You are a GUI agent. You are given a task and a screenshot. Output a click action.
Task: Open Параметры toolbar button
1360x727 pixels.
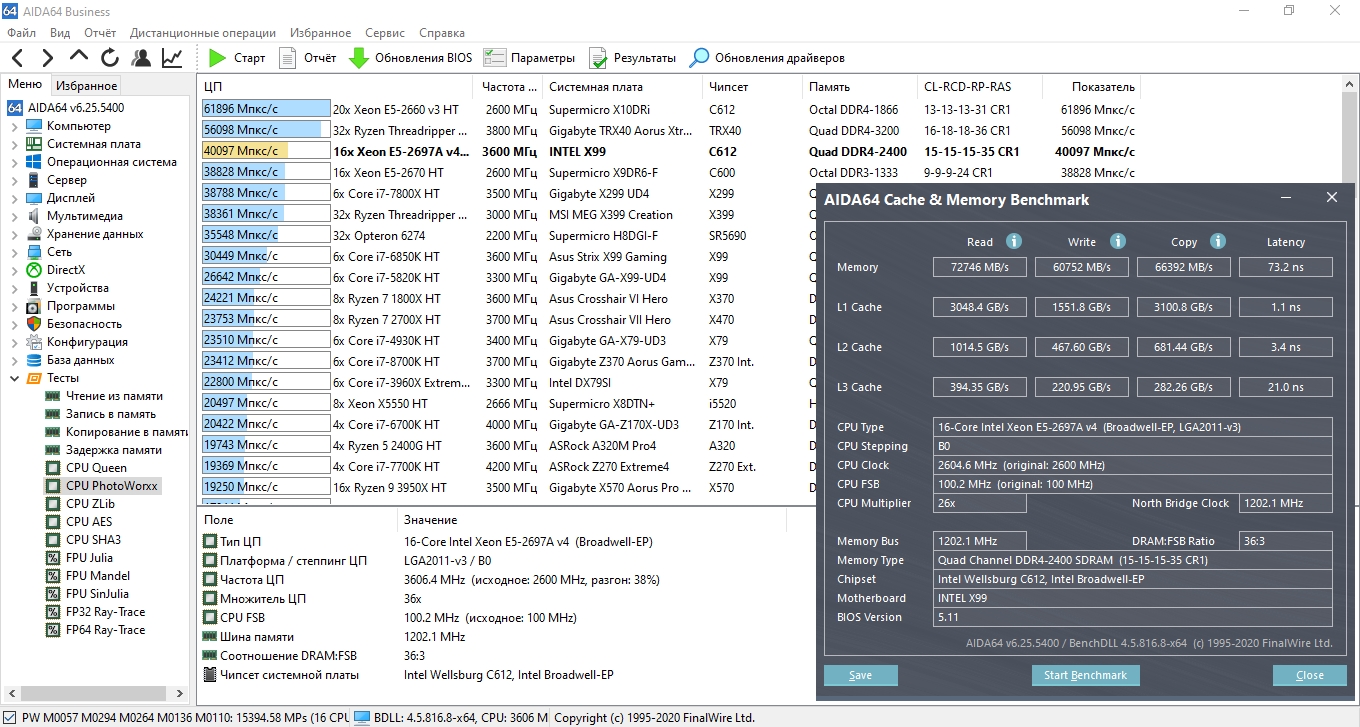(x=529, y=58)
